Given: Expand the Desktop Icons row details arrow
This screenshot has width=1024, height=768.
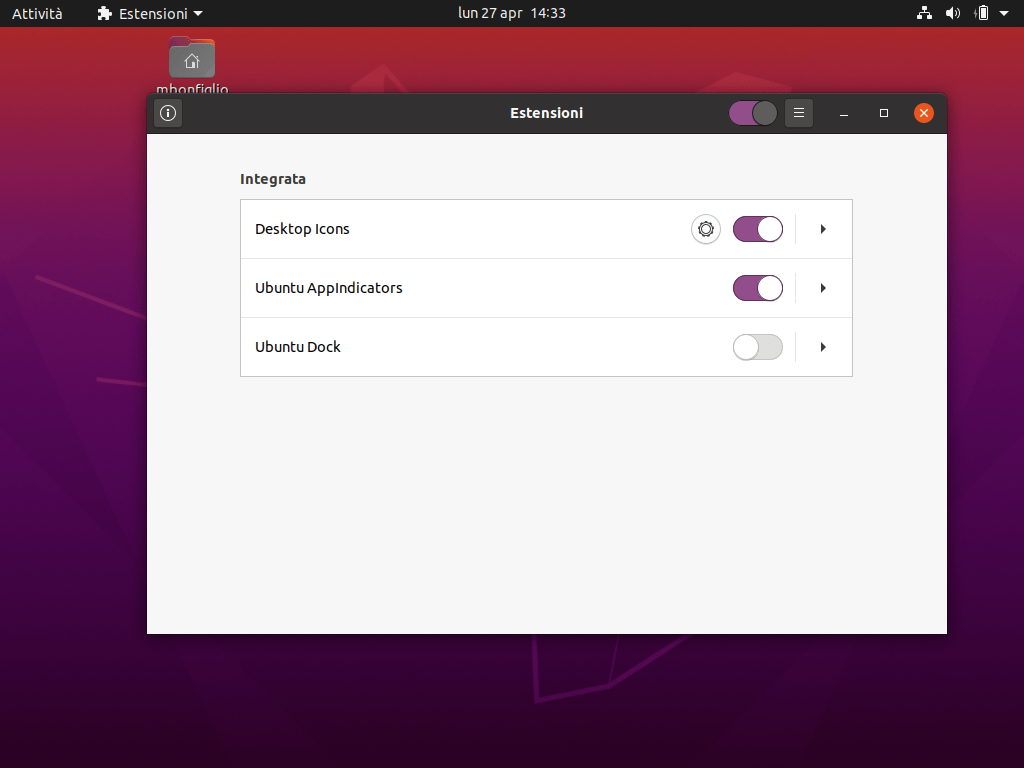Looking at the screenshot, I should (x=823, y=229).
